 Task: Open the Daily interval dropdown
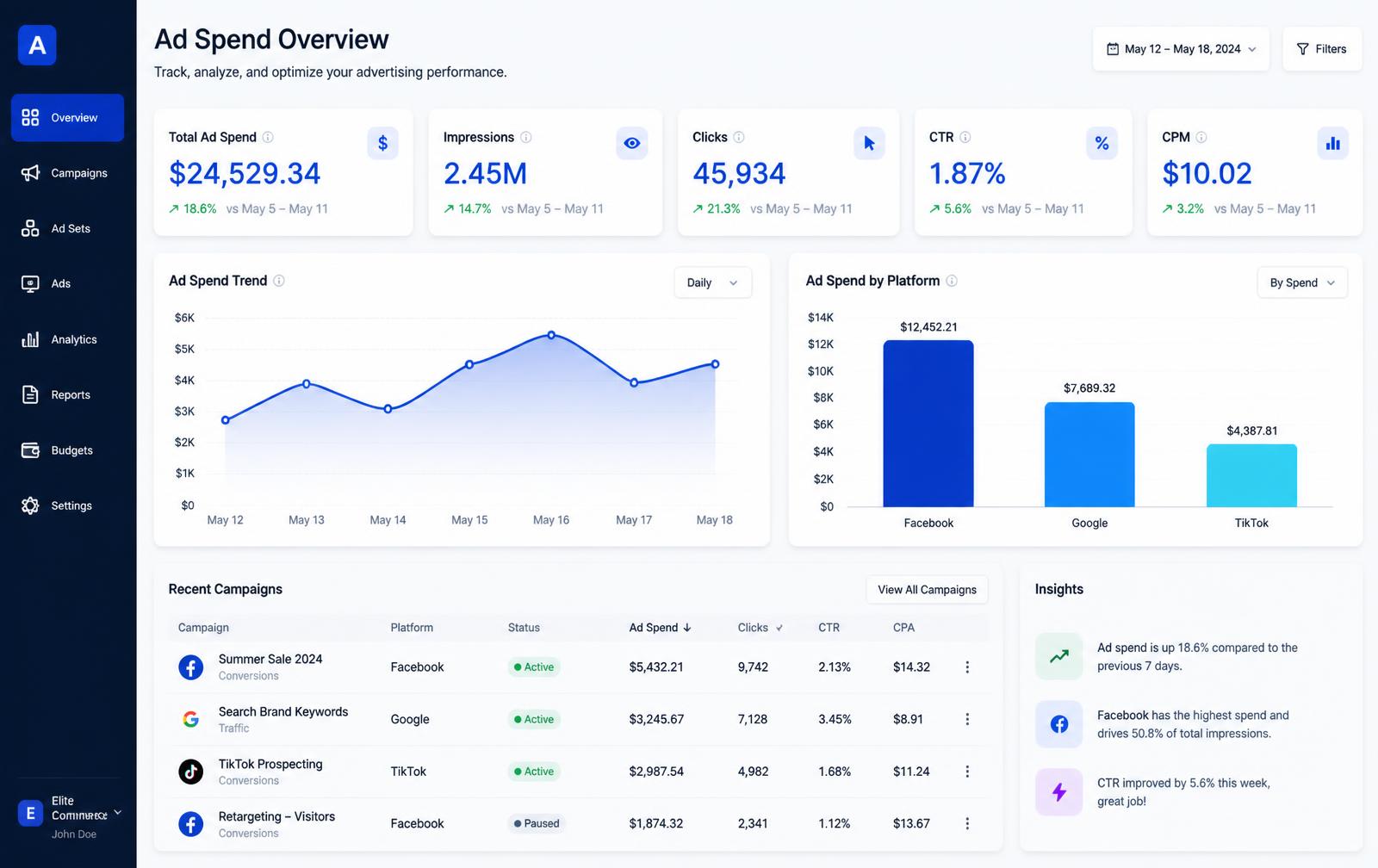tap(713, 282)
